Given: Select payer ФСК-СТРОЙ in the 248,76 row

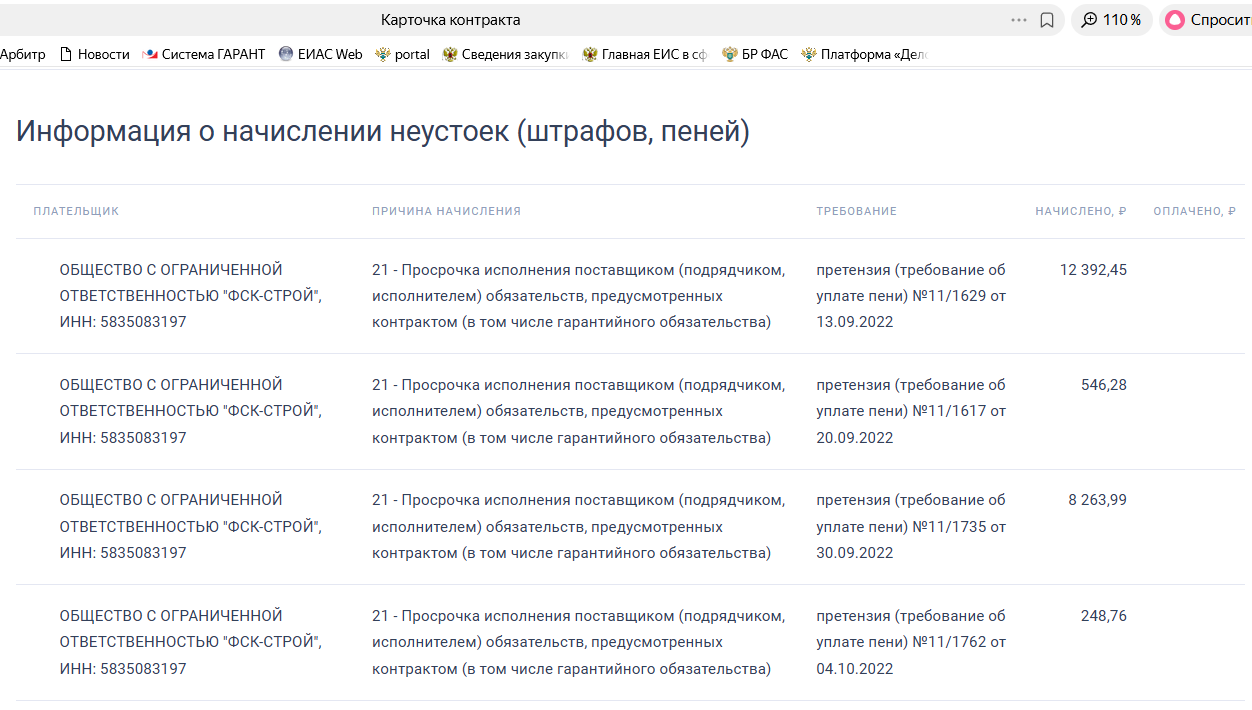Looking at the screenshot, I should click(x=191, y=642).
